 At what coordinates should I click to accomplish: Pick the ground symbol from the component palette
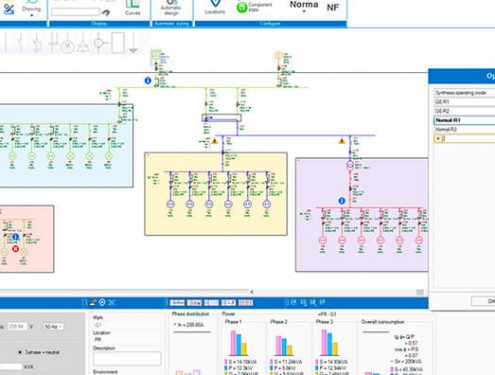[x=133, y=43]
